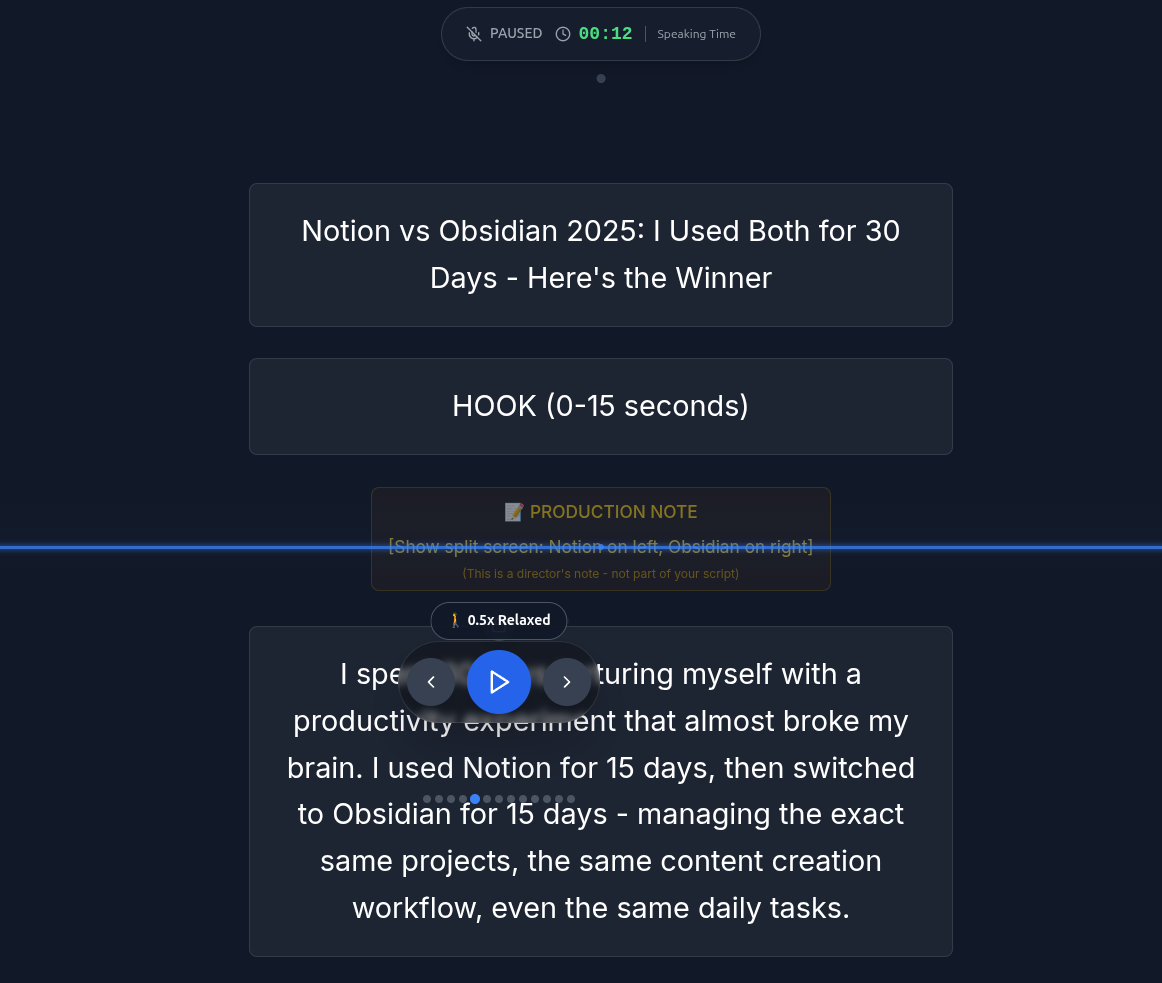
Task: Jump to the fifth blue progress dot
Action: click(x=475, y=799)
